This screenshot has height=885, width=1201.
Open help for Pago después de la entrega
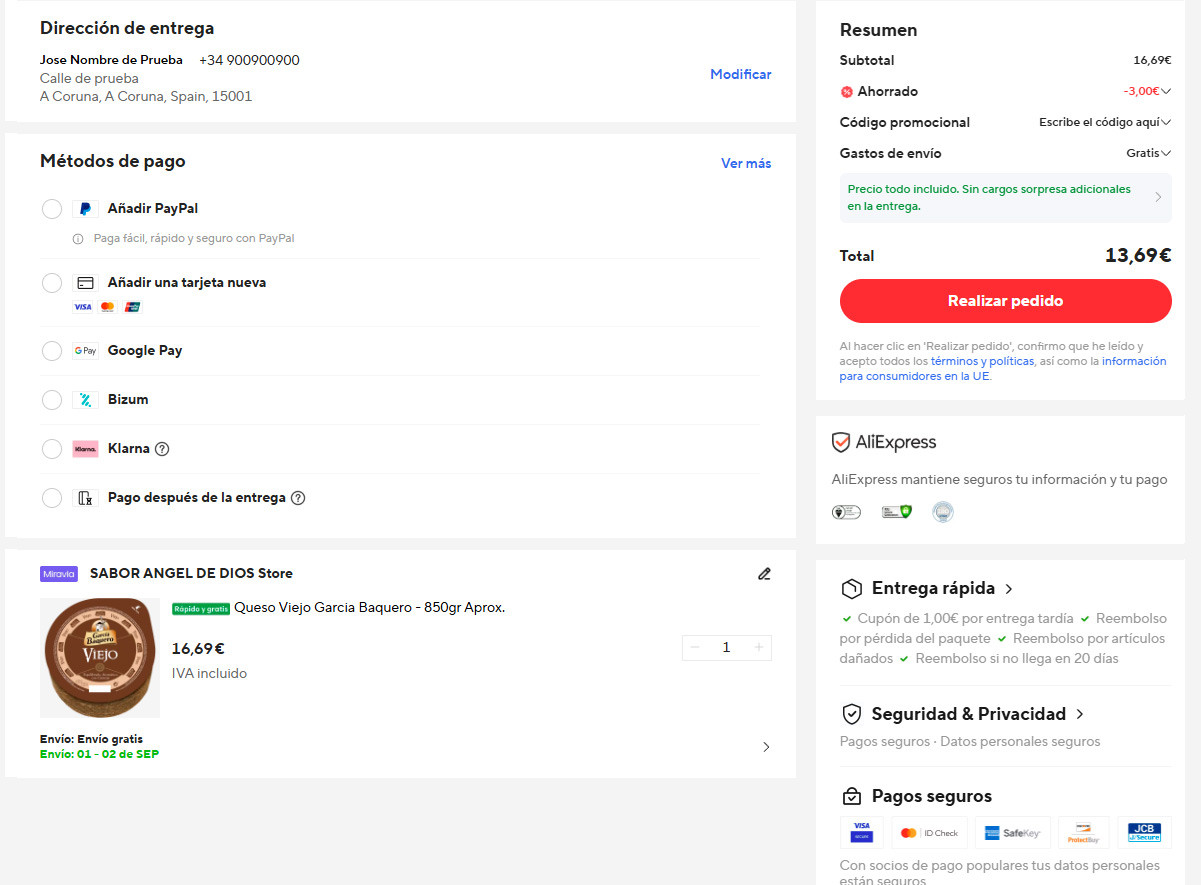298,498
